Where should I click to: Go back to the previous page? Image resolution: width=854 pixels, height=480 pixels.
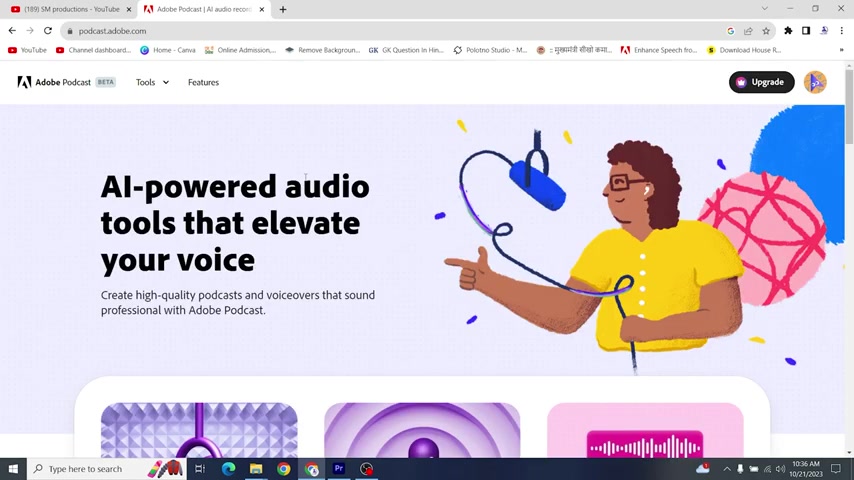pos(12,31)
